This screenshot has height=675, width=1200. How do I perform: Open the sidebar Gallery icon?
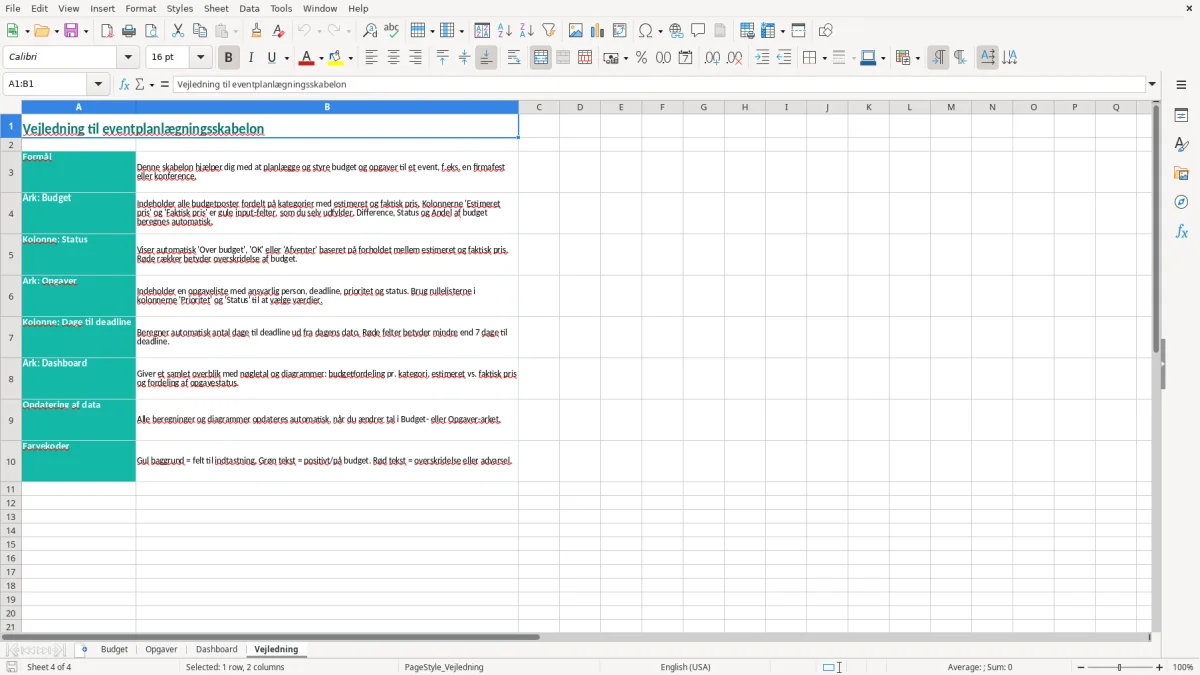[1182, 174]
